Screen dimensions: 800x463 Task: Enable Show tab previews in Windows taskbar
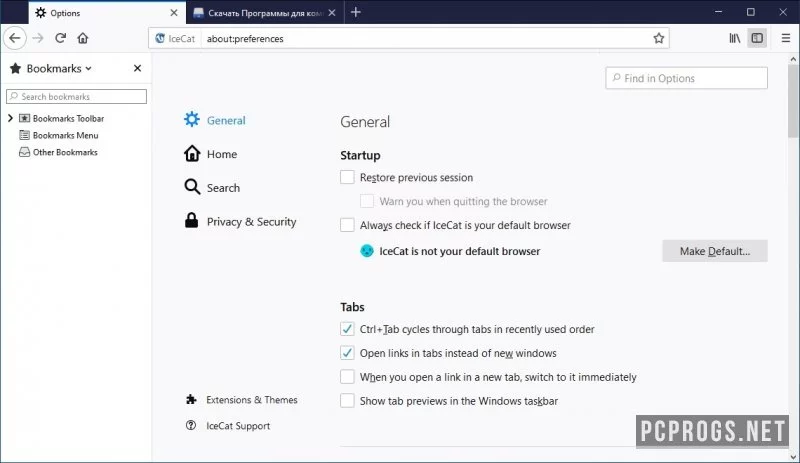pyautogui.click(x=347, y=401)
